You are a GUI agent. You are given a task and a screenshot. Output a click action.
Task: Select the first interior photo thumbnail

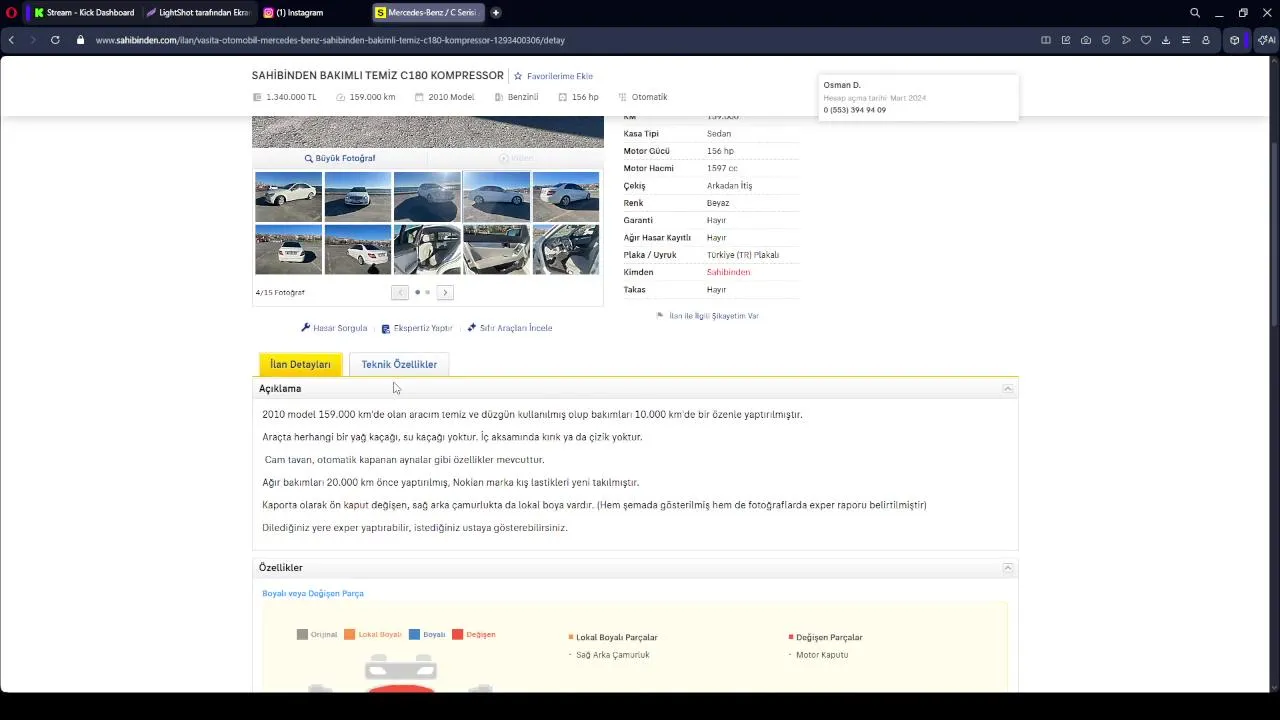click(427, 249)
